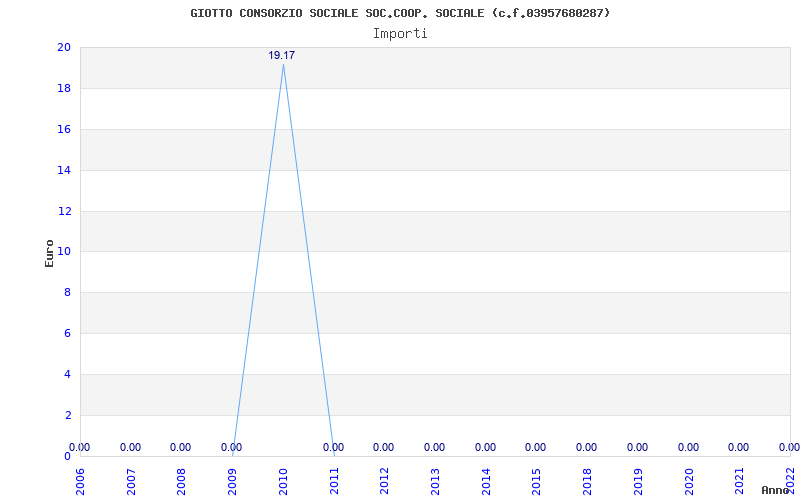Viewport: 800px width, 500px height.
Task: Click y-axis tick value 8
Action: (x=67, y=292)
